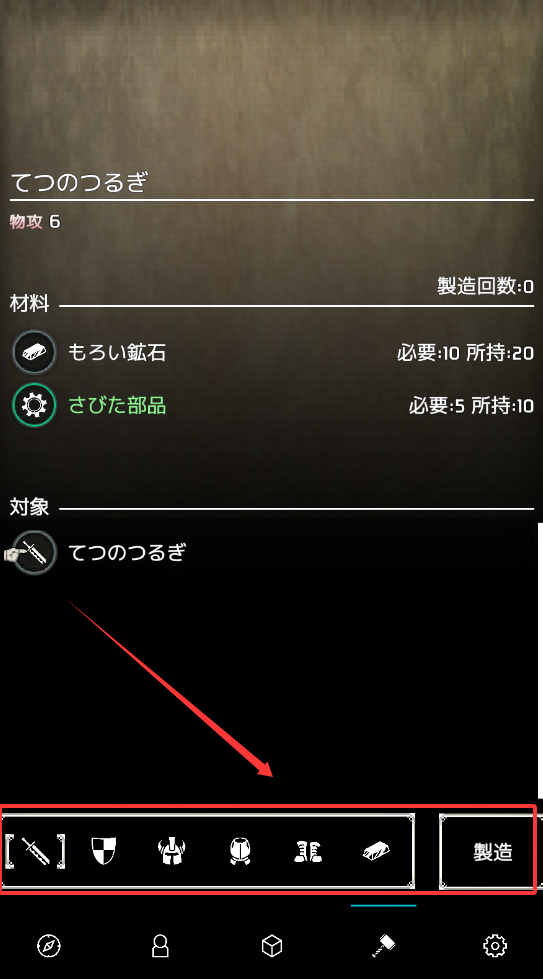Select the ingot materials category icon
Screen dimensions: 543x979
(x=376, y=851)
